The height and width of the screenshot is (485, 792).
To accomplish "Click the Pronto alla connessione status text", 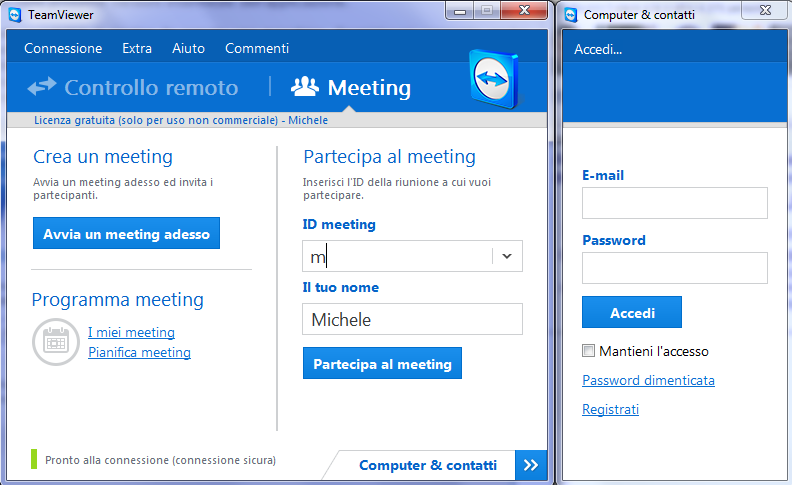I will coord(161,460).
